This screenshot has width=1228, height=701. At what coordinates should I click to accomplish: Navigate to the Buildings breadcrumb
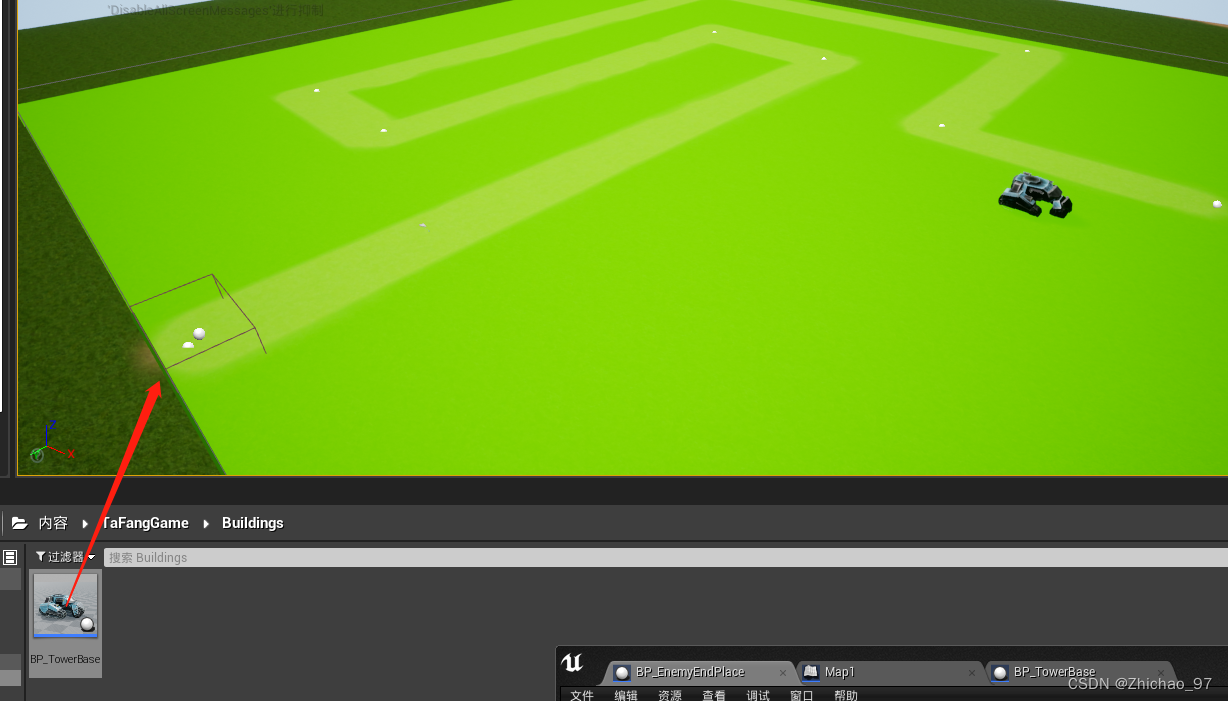coord(252,523)
